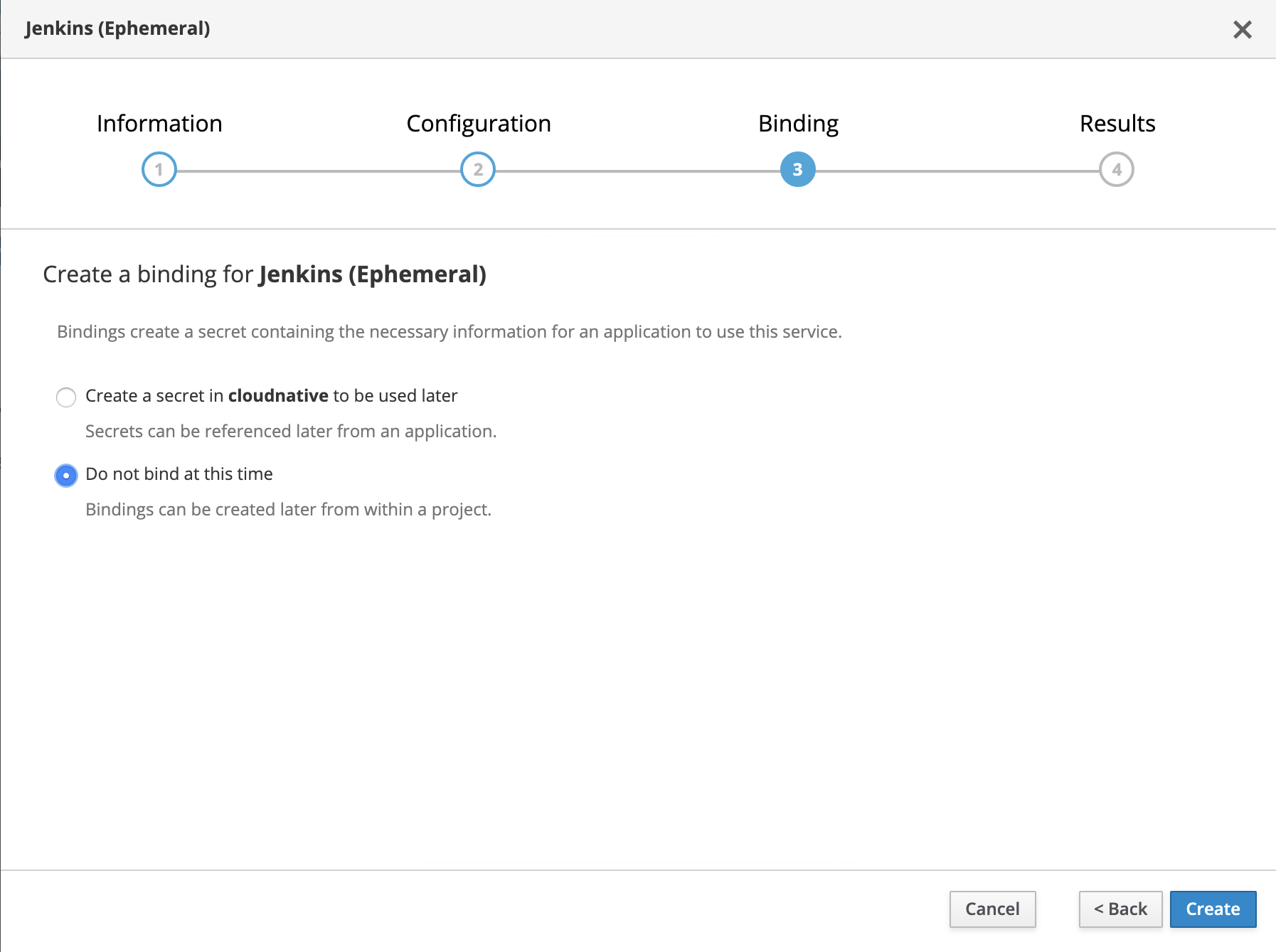Cancel the Jenkins provisioning wizard
1276x952 pixels.
pos(992,909)
